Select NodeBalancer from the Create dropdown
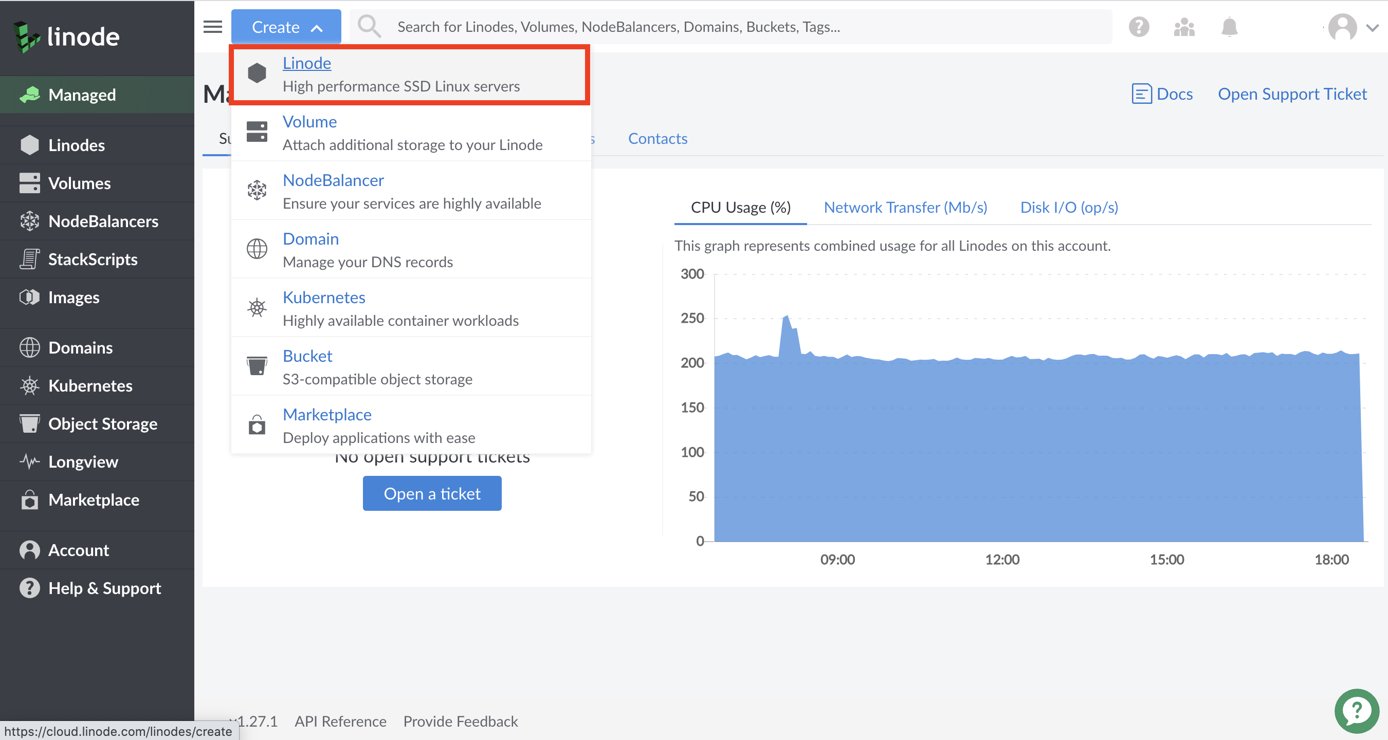This screenshot has height=740, width=1388. click(333, 180)
